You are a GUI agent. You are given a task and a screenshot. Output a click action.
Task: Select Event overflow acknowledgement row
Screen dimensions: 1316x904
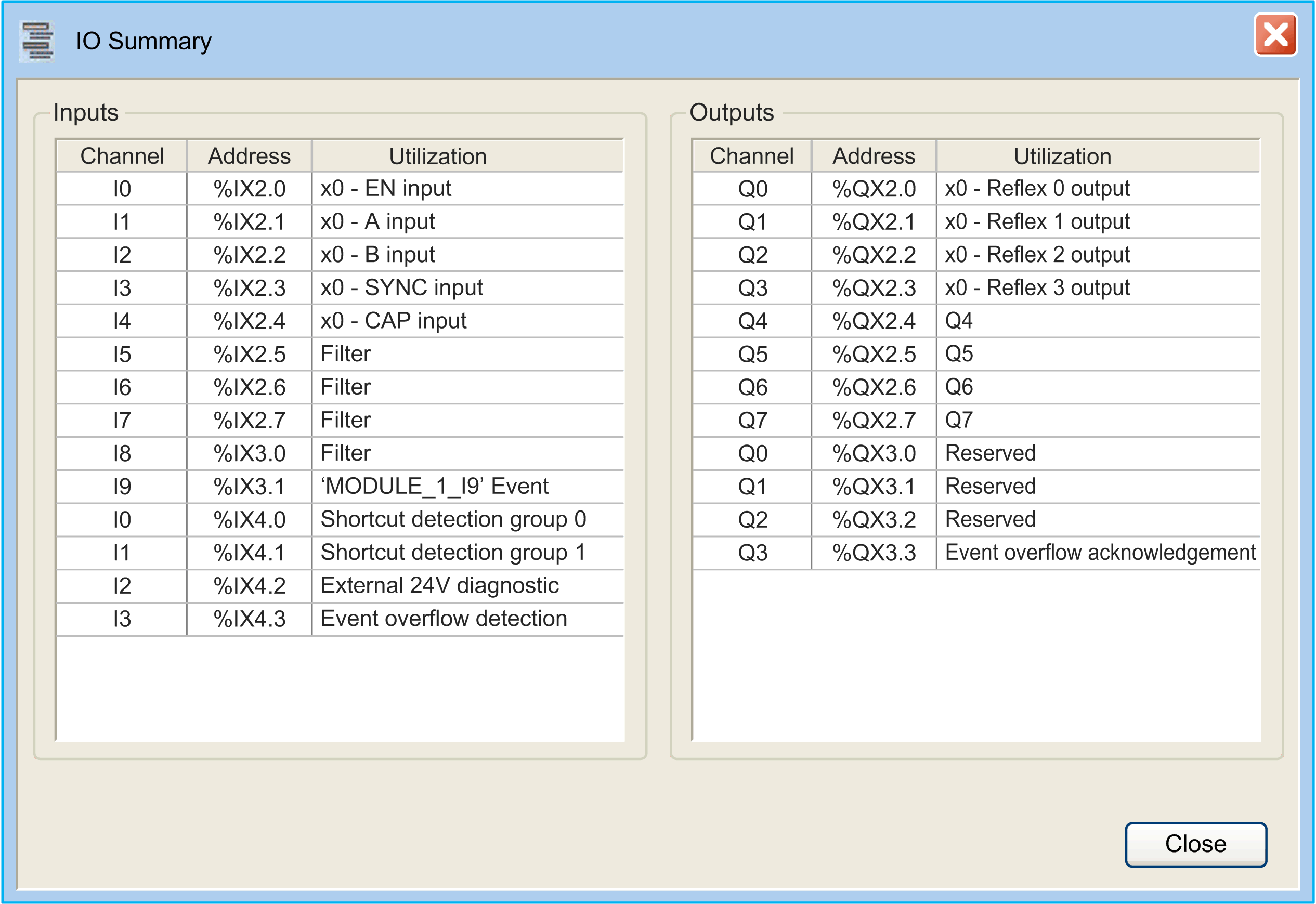click(x=1100, y=553)
